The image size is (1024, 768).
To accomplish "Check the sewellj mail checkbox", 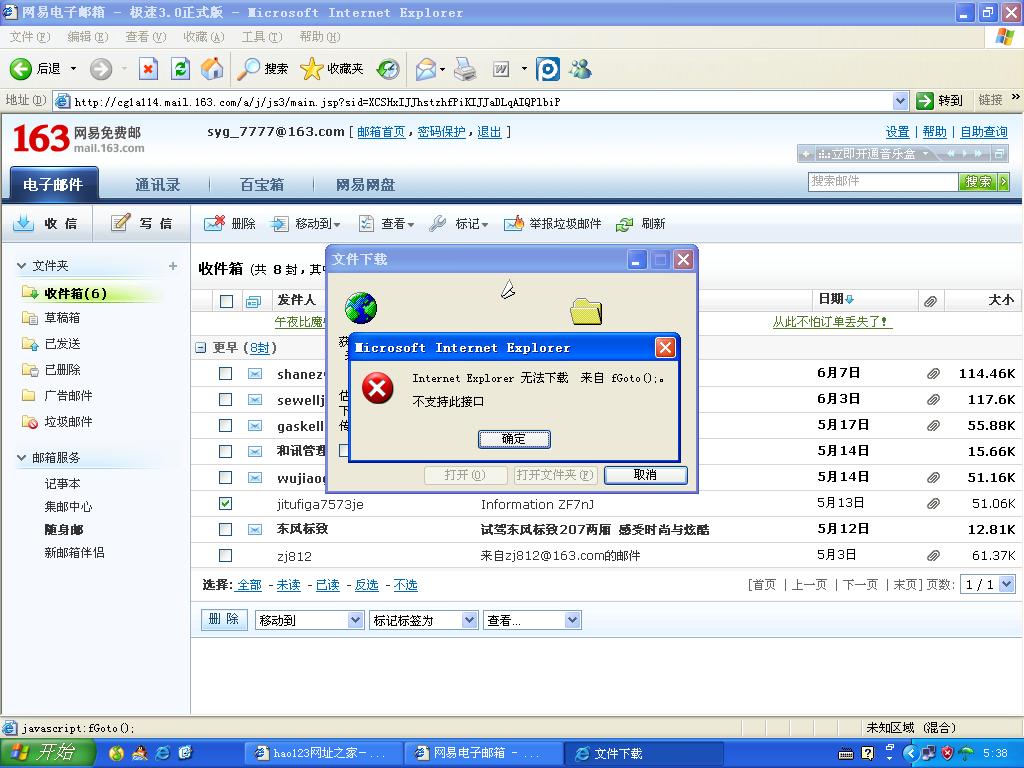I will 225,399.
